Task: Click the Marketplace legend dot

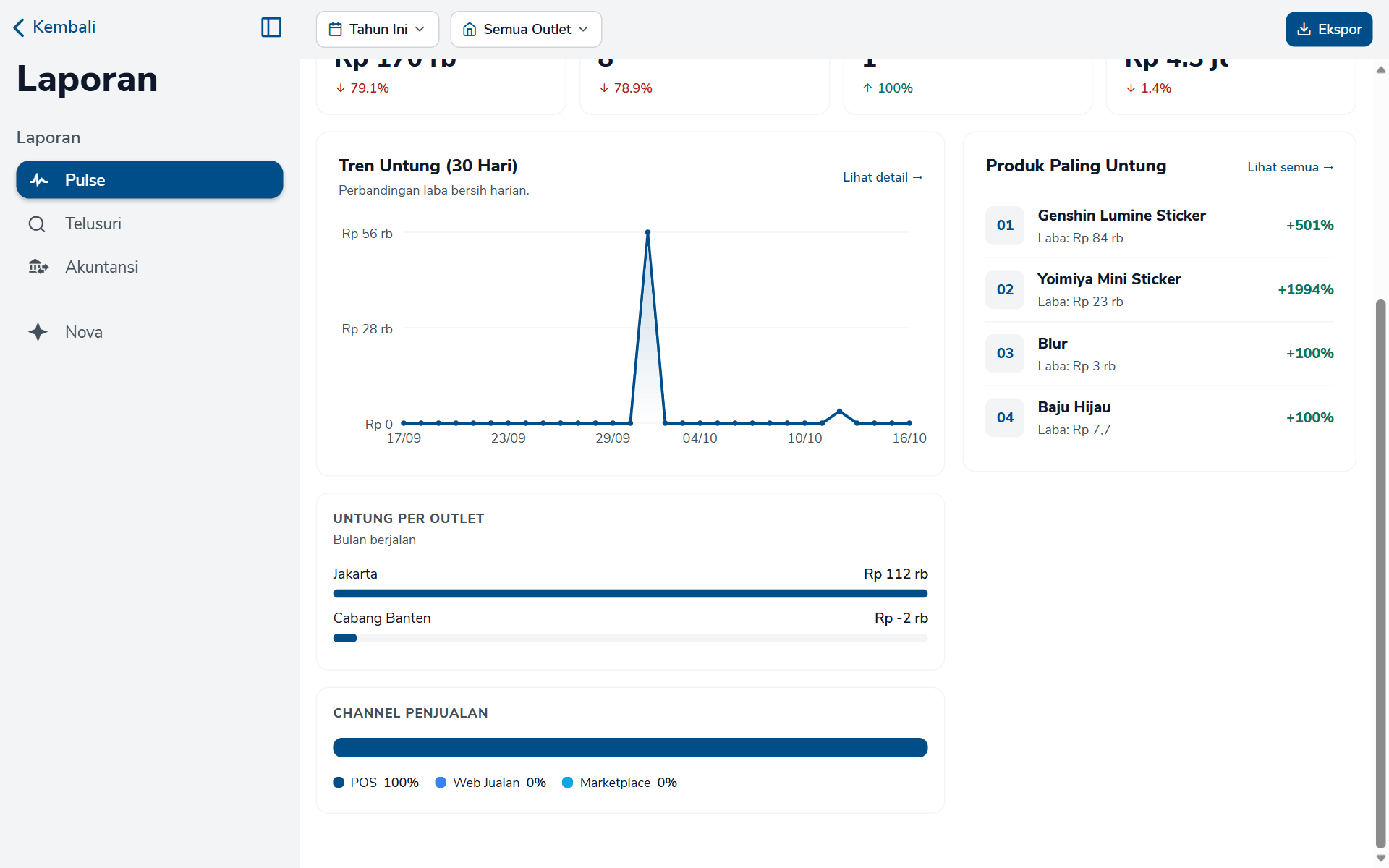Action: [x=568, y=783]
